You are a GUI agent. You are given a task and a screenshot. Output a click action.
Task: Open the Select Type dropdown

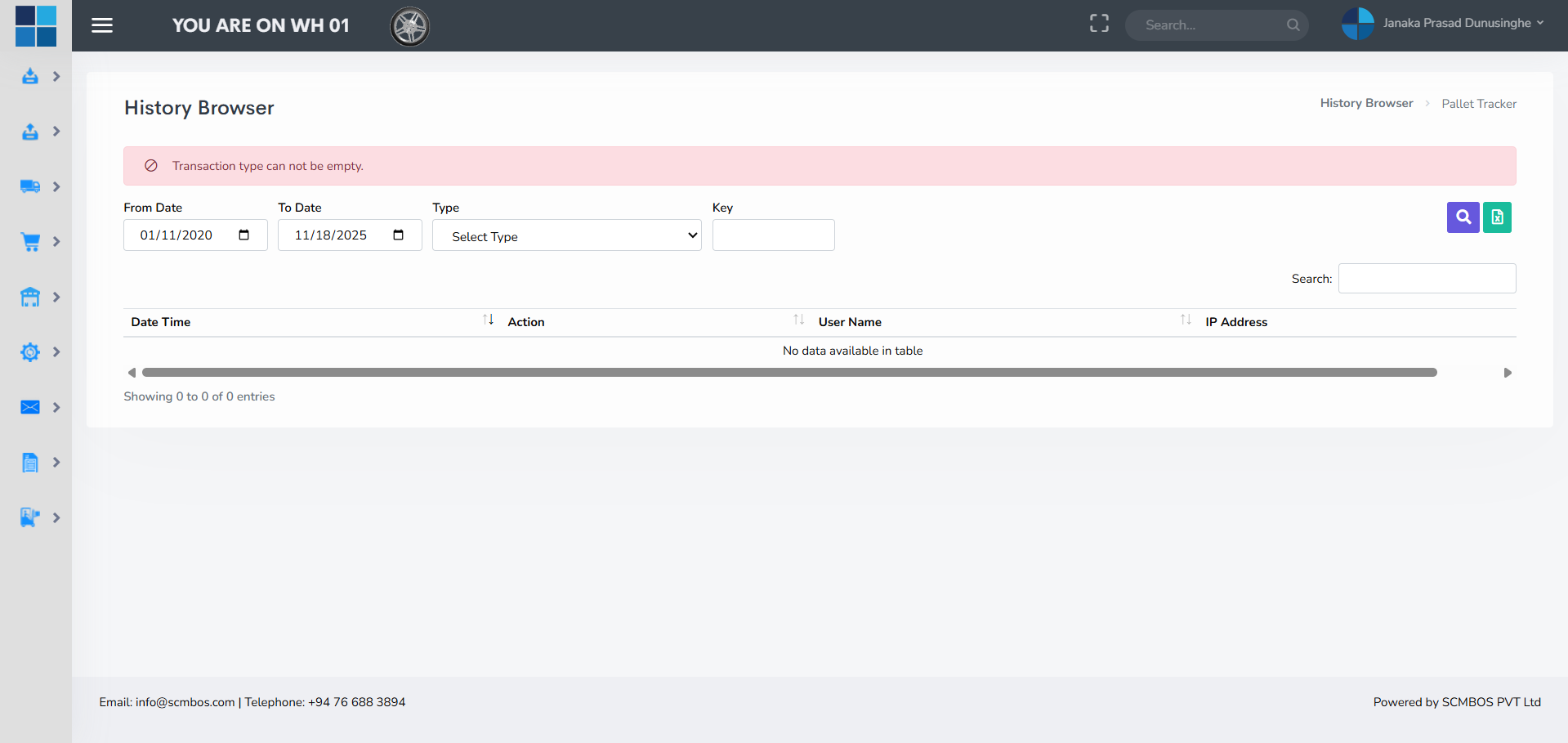566,235
